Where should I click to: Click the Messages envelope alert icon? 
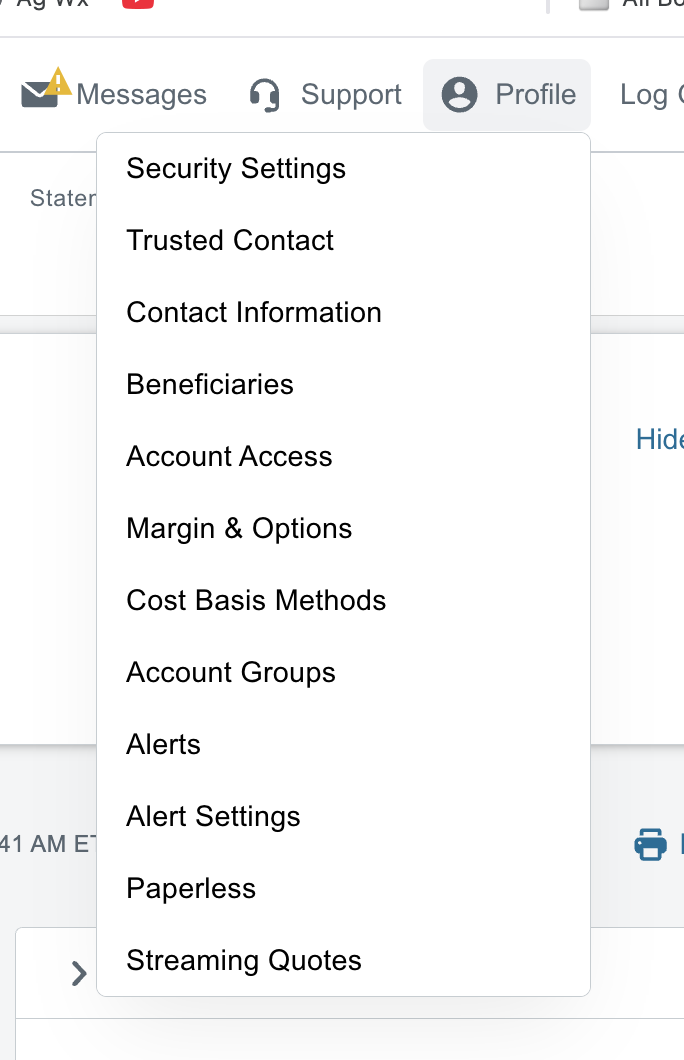(x=43, y=91)
